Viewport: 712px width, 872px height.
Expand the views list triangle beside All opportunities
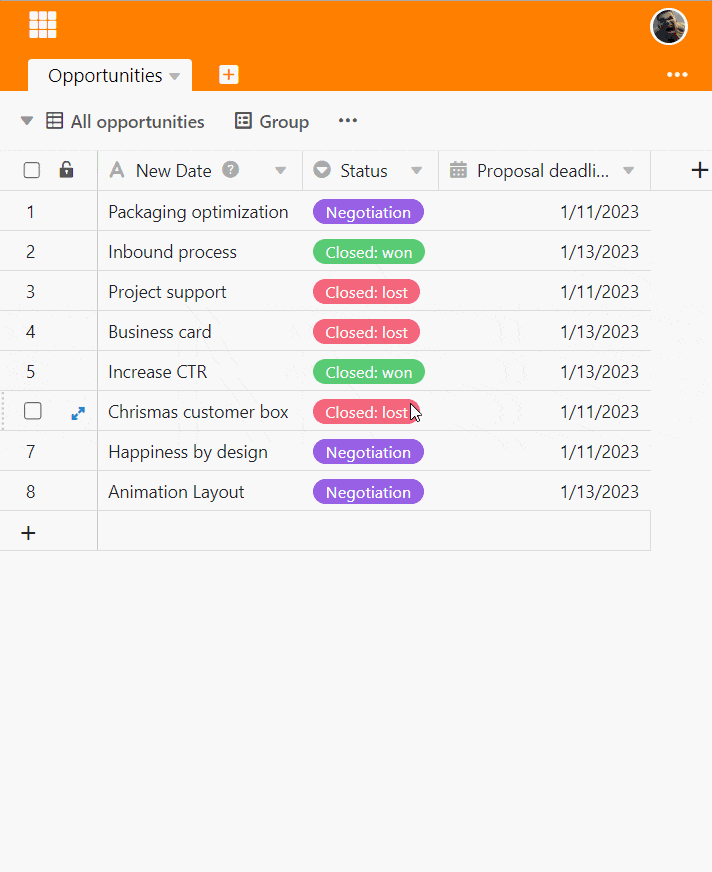[27, 122]
